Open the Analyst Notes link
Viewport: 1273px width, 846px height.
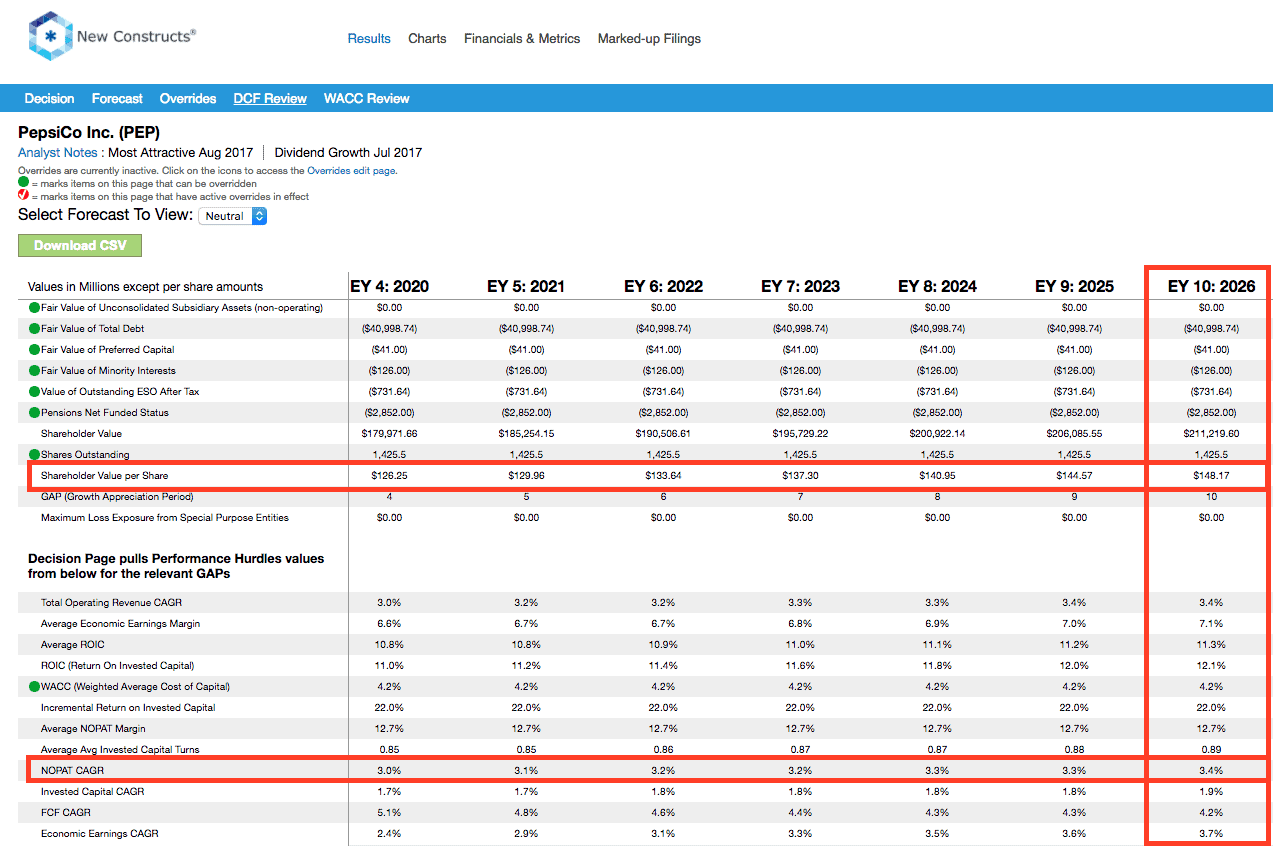[x=58, y=153]
